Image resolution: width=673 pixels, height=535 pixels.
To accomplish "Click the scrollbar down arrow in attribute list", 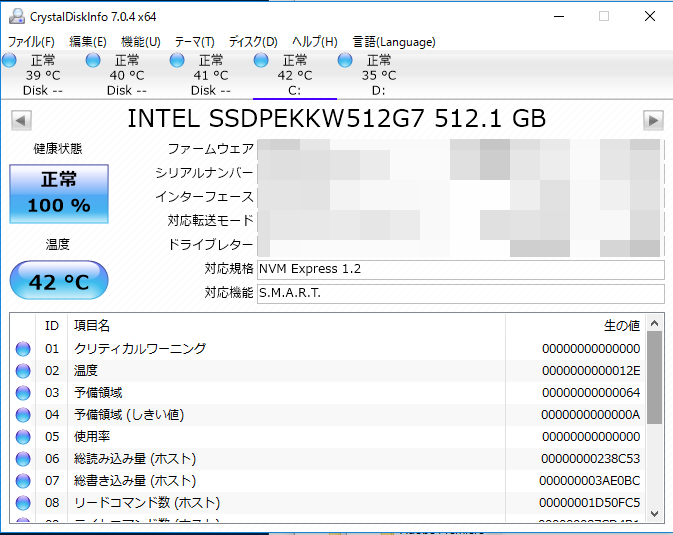I will [655, 514].
